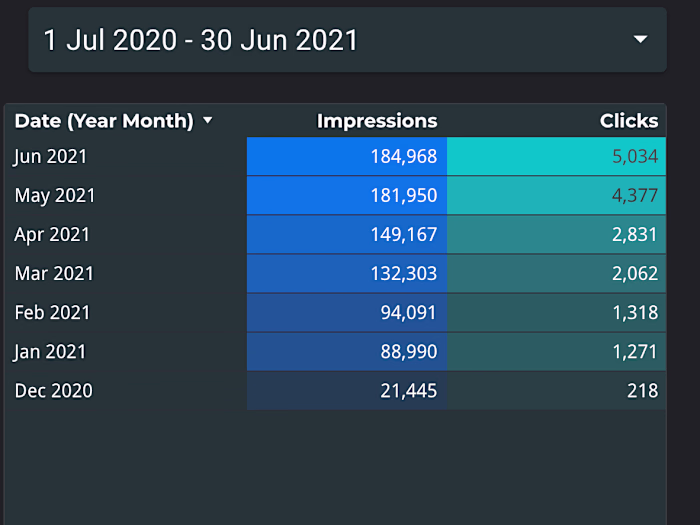The height and width of the screenshot is (525, 700).
Task: Open the date range dropdown arrow
Action: coord(641,40)
